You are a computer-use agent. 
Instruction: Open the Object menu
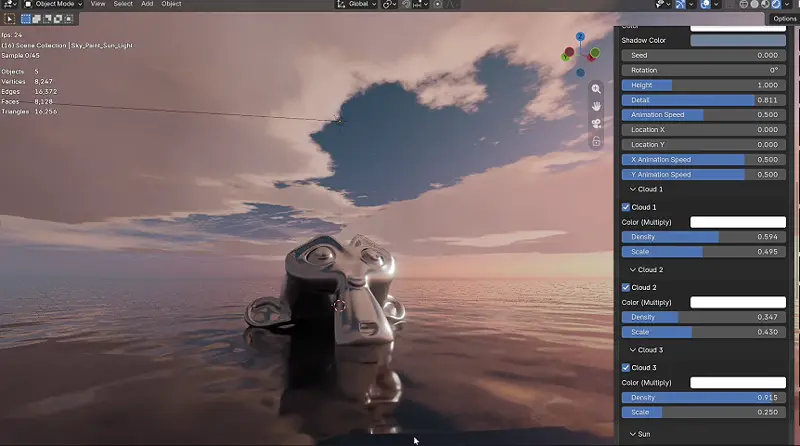(171, 4)
